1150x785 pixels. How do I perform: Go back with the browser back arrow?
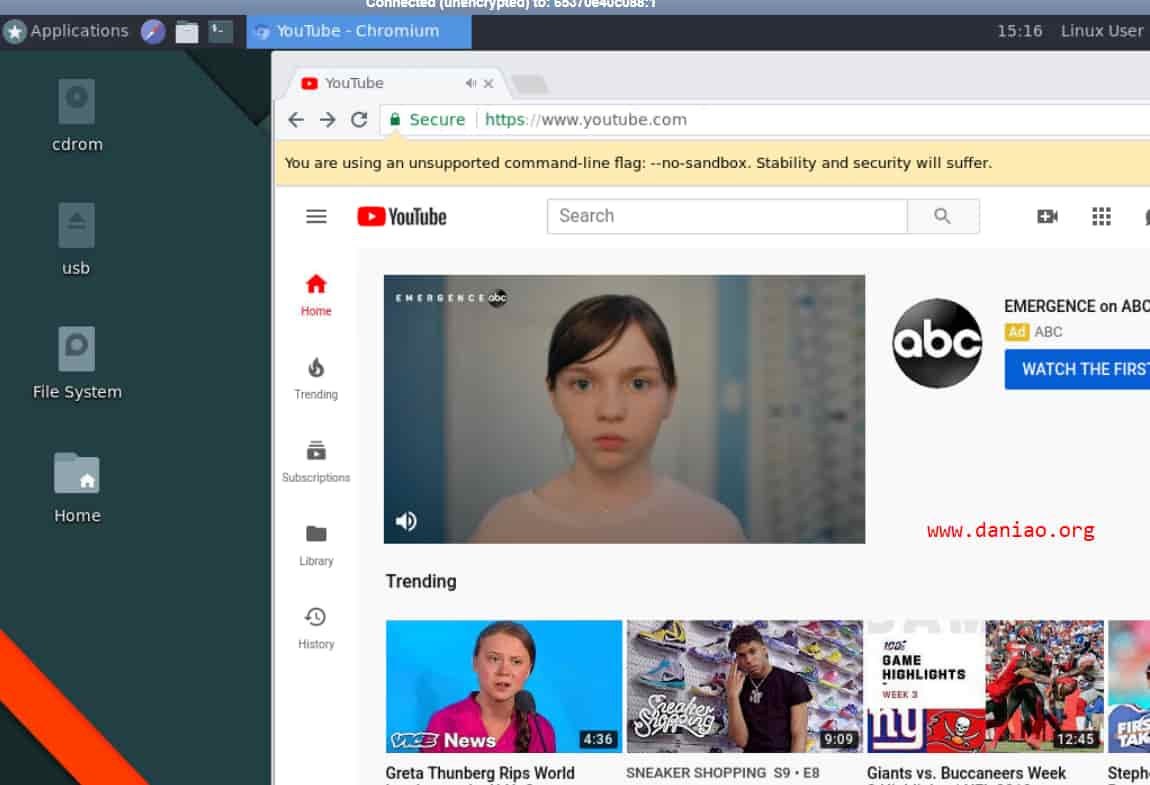click(296, 120)
